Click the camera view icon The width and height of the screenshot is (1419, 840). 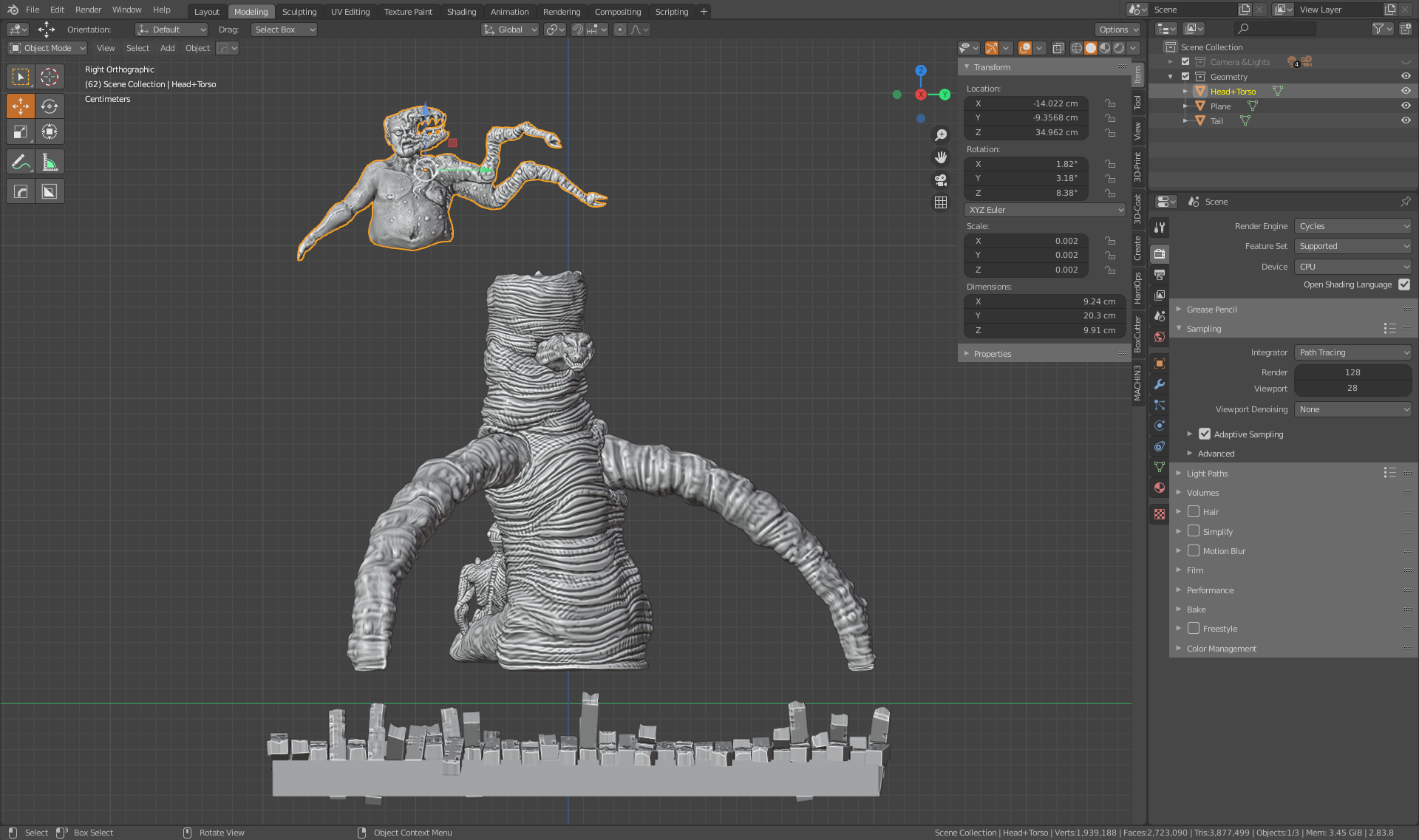click(940, 180)
